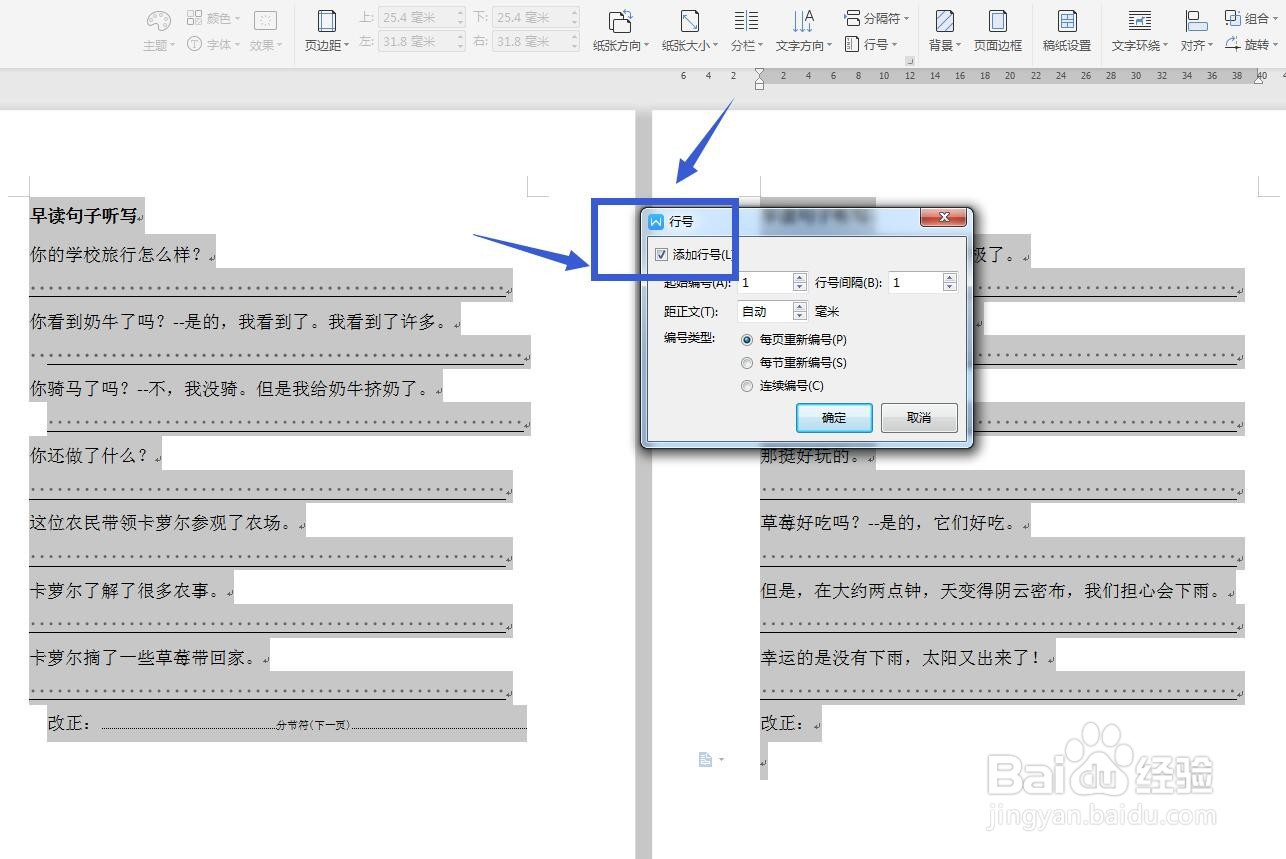
Task: Click the bottom margin 下 input field
Action: 536,17
